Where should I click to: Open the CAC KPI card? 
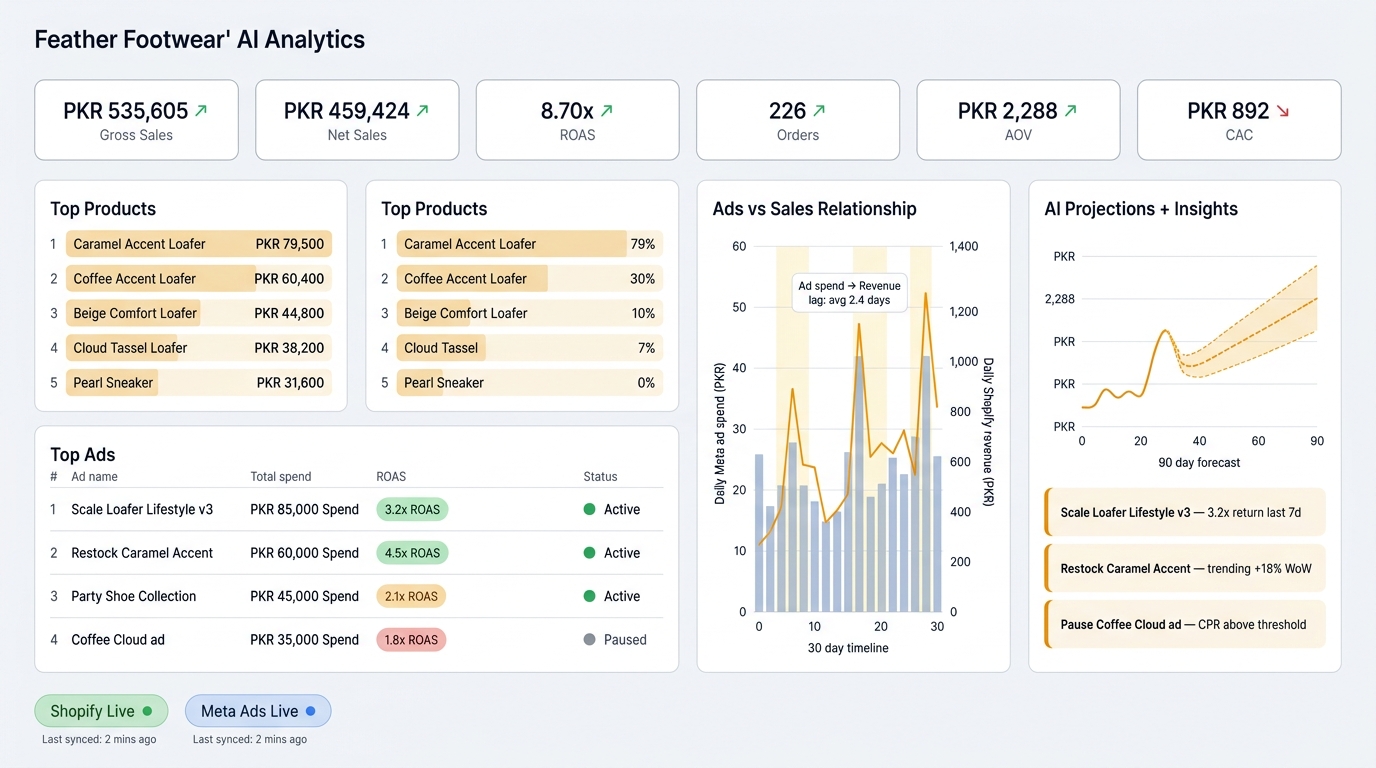(1239, 120)
